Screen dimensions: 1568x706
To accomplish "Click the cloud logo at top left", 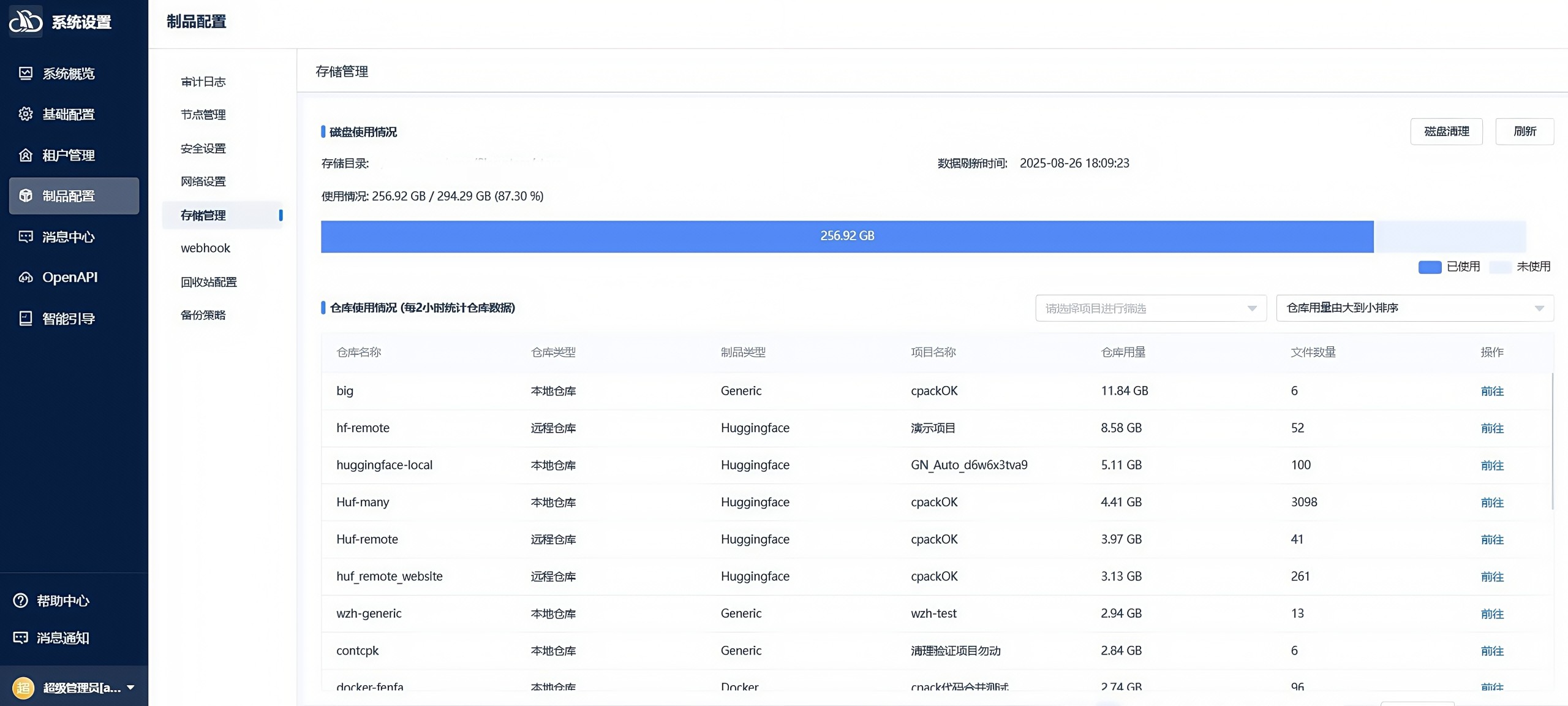I will [26, 21].
